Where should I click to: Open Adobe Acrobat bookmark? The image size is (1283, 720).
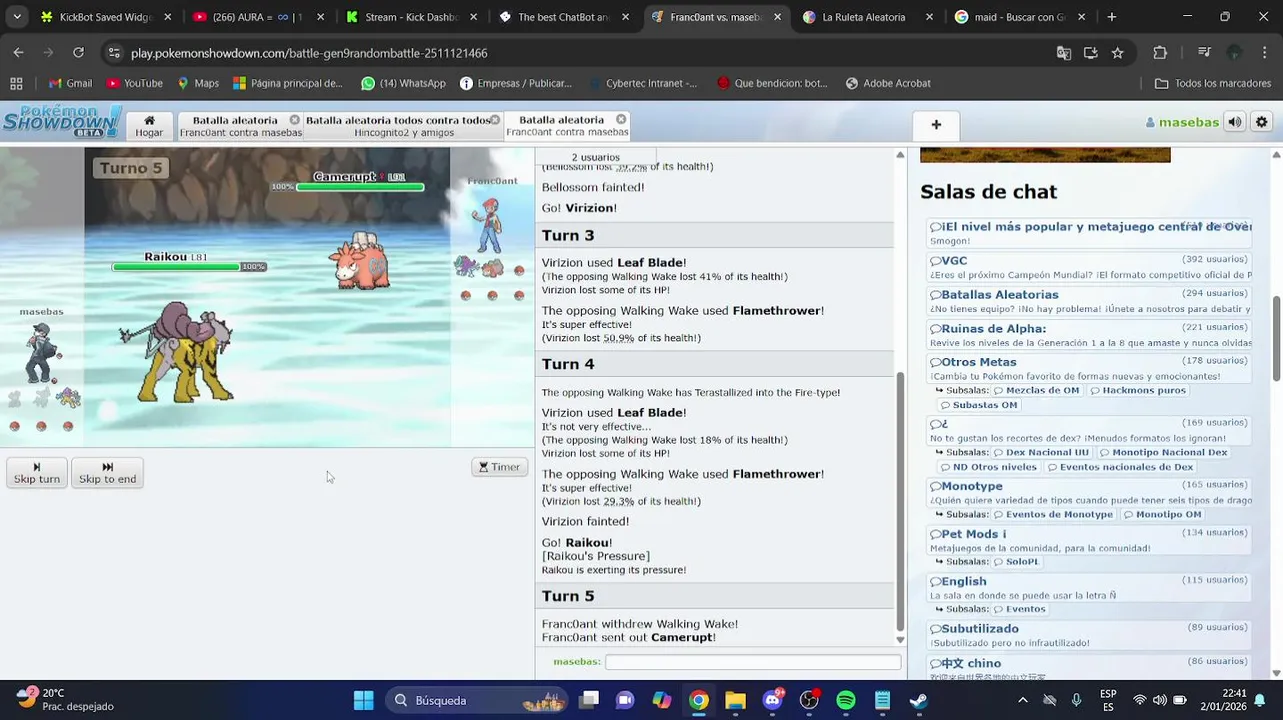(887, 83)
